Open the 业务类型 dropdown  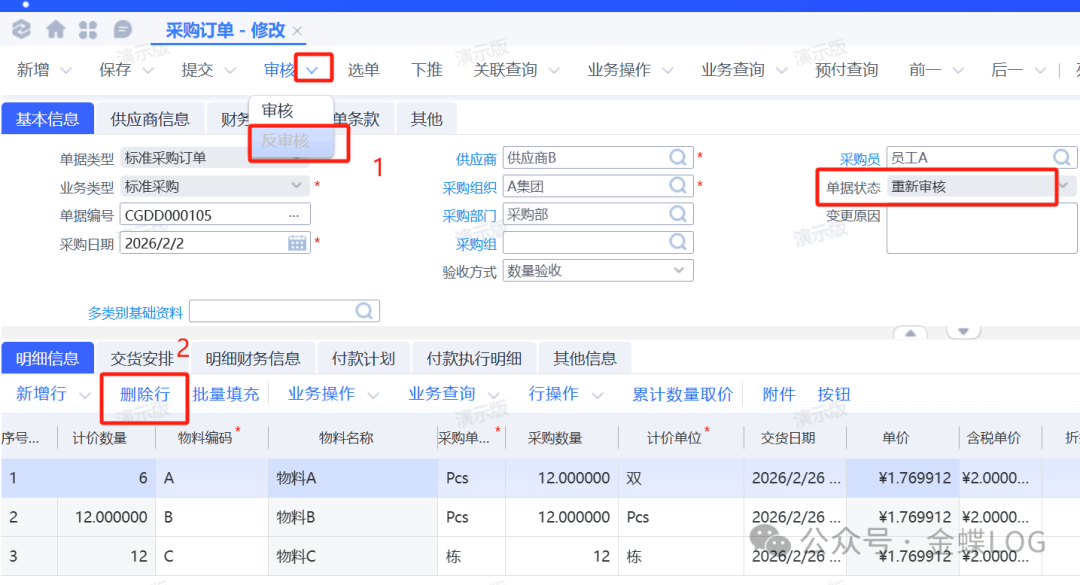pos(297,186)
